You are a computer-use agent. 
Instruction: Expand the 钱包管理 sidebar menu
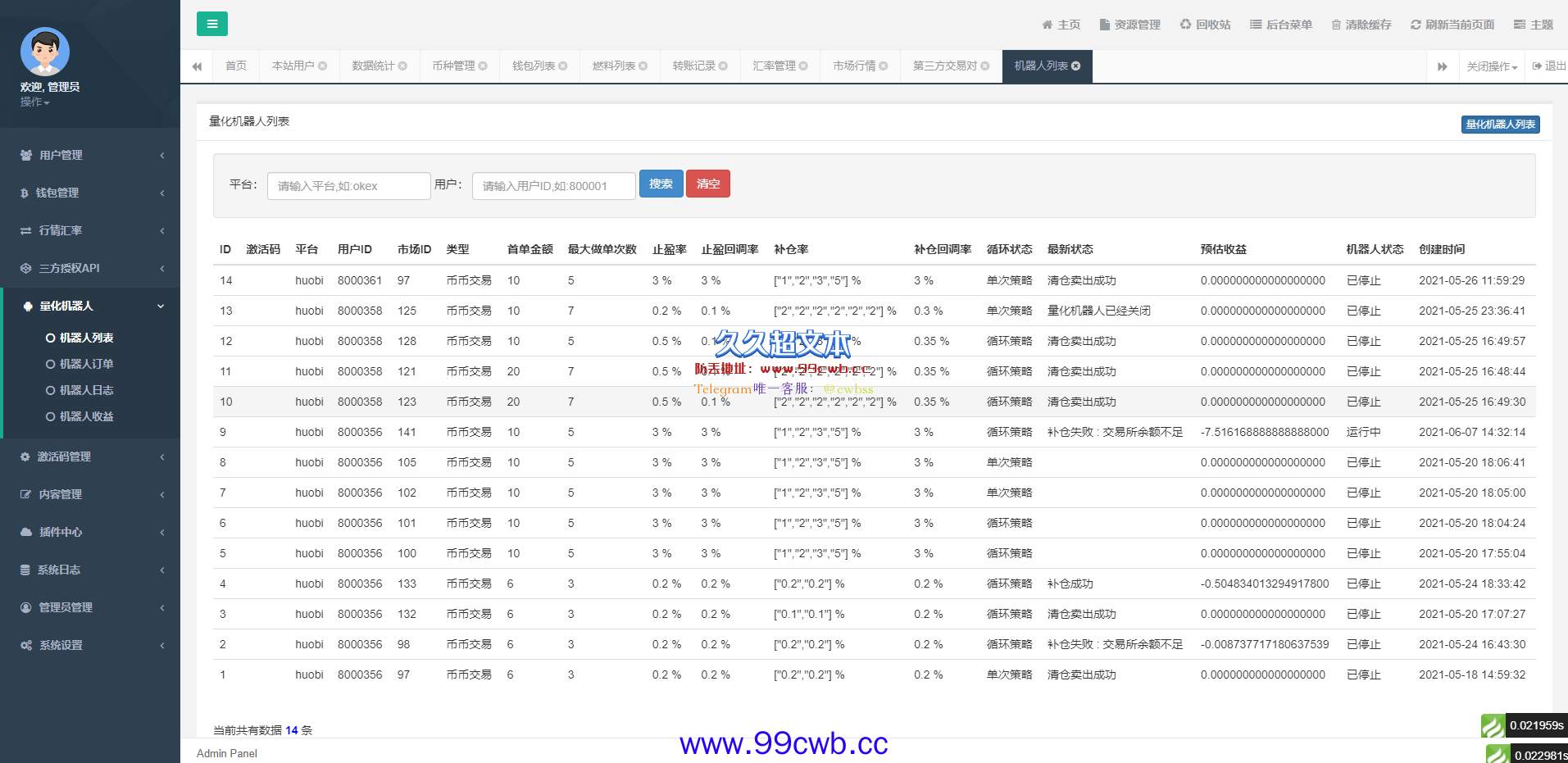[90, 193]
